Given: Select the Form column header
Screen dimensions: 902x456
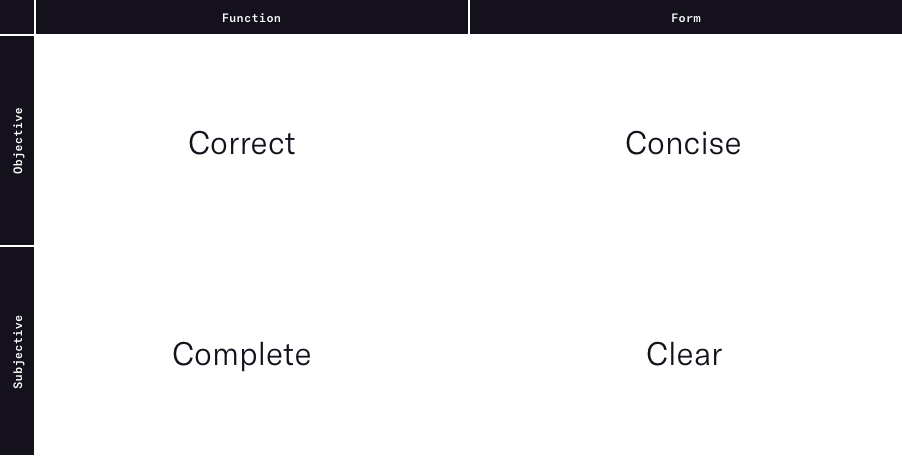Looking at the screenshot, I should click(685, 17).
